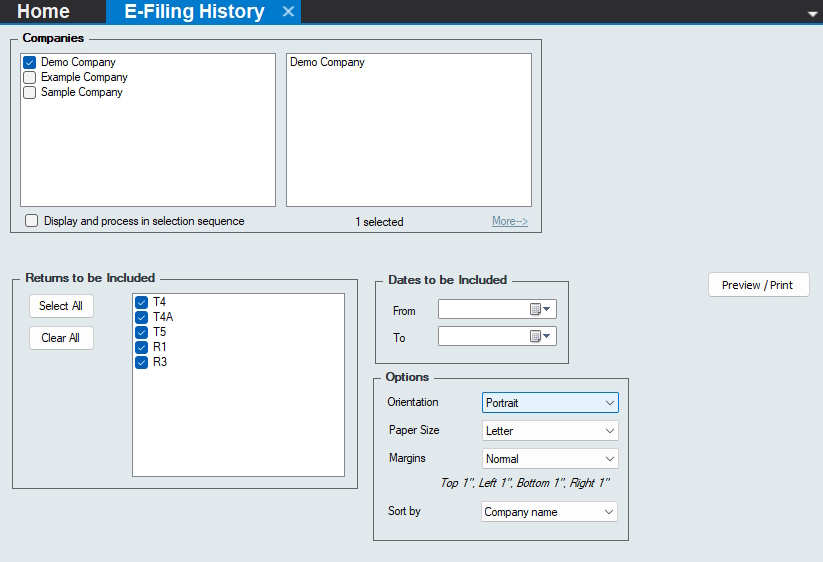Open the tab list arrow at top right
The height and width of the screenshot is (562, 823).
[x=812, y=14]
